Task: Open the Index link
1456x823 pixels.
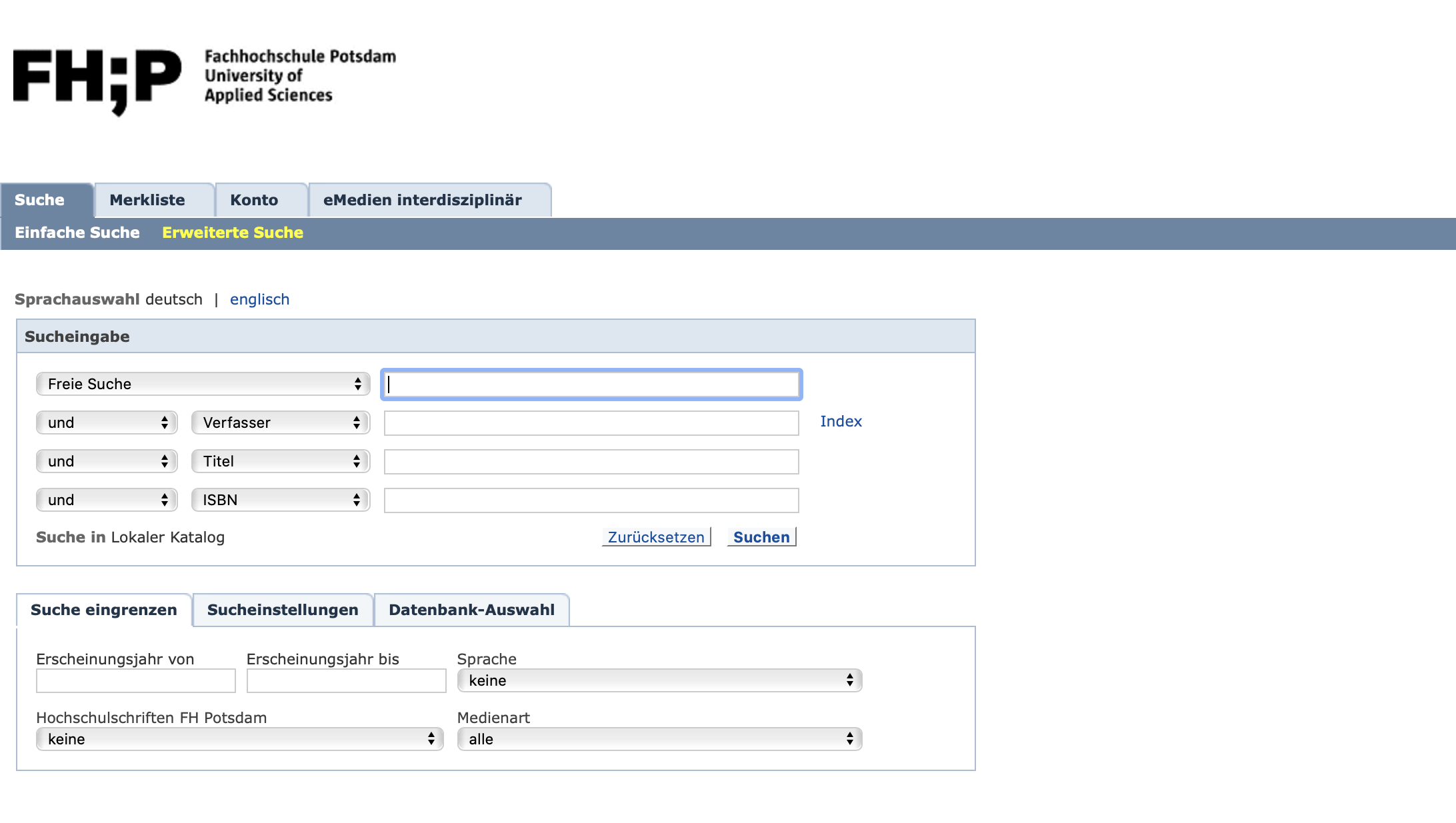Action: coord(841,421)
